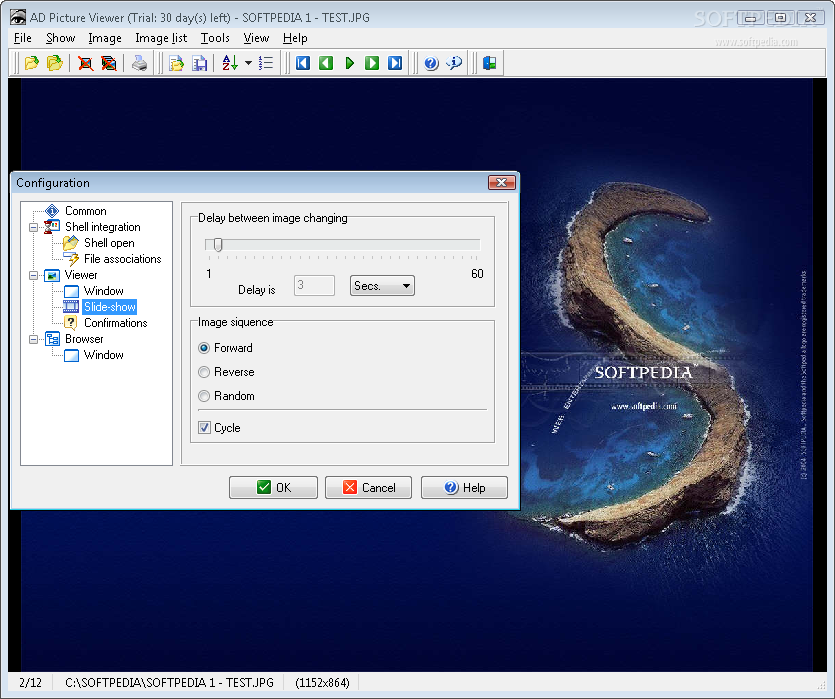Click the delete image red X icon
Viewport: 835px width, 699px height.
85,63
